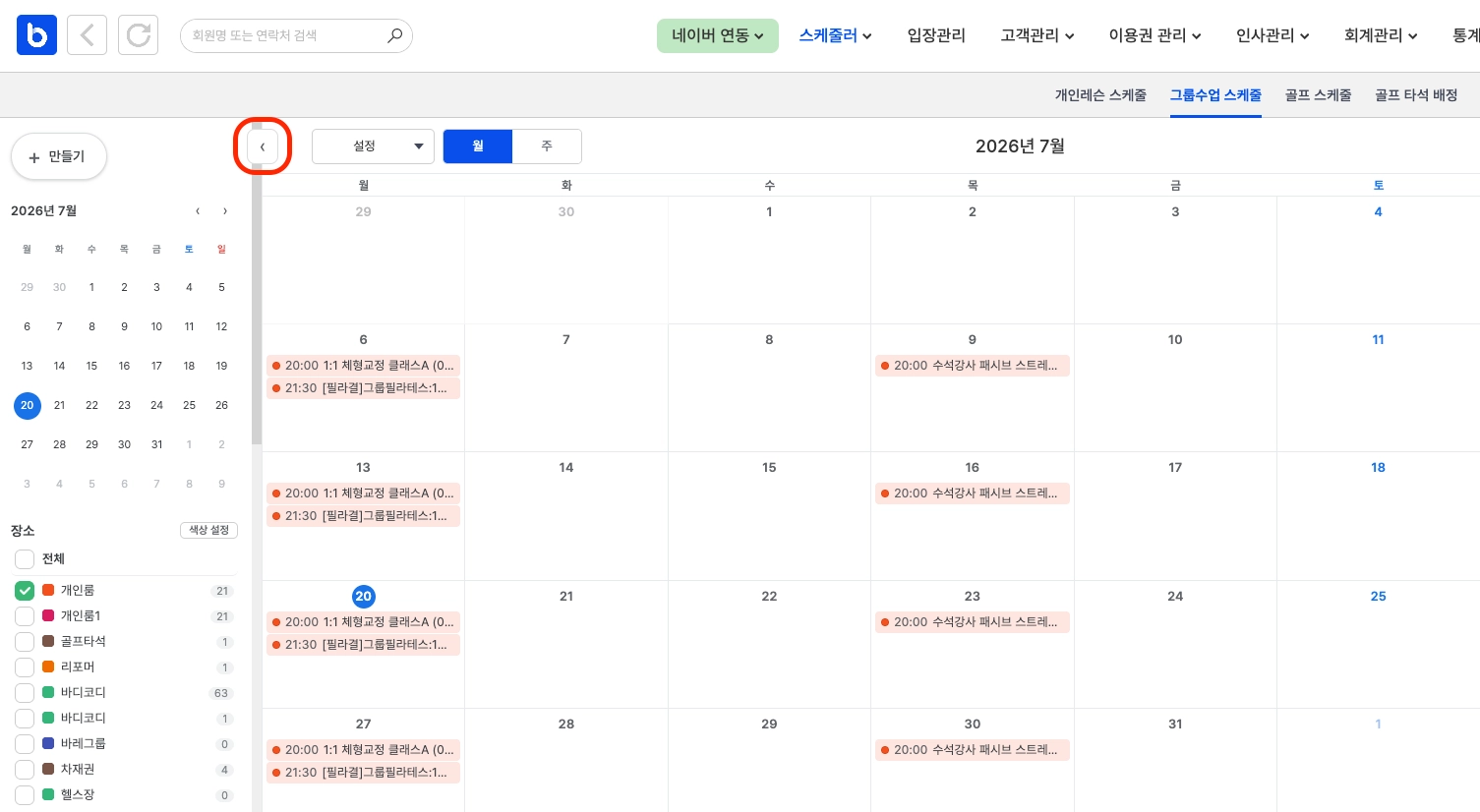Check the 바레그룹 checkbox
This screenshot has height=812, width=1480.
(x=25, y=744)
